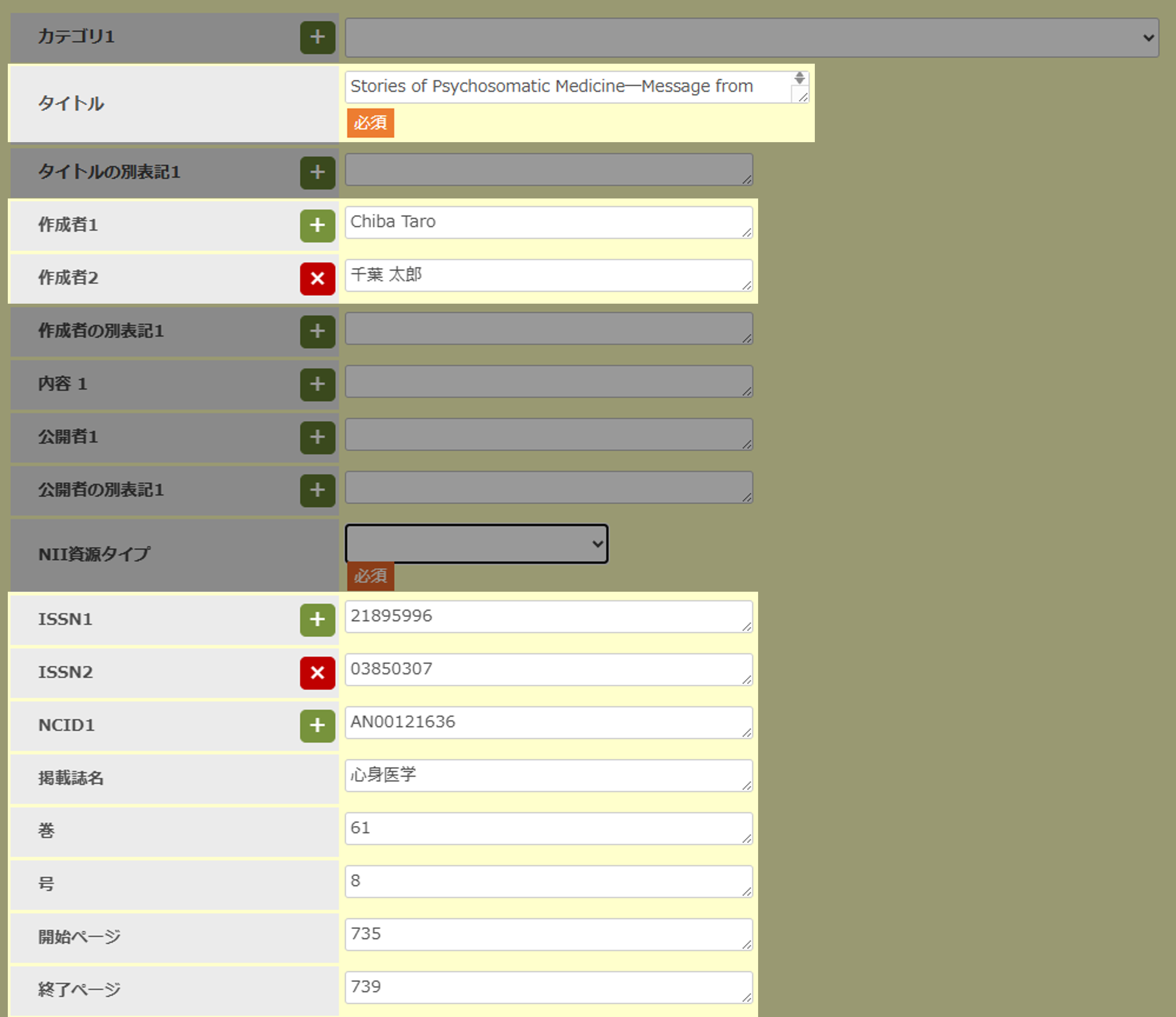The width and height of the screenshot is (1176, 1017).
Task: Add another タイトルの別表記 field with plus icon
Action: (317, 173)
